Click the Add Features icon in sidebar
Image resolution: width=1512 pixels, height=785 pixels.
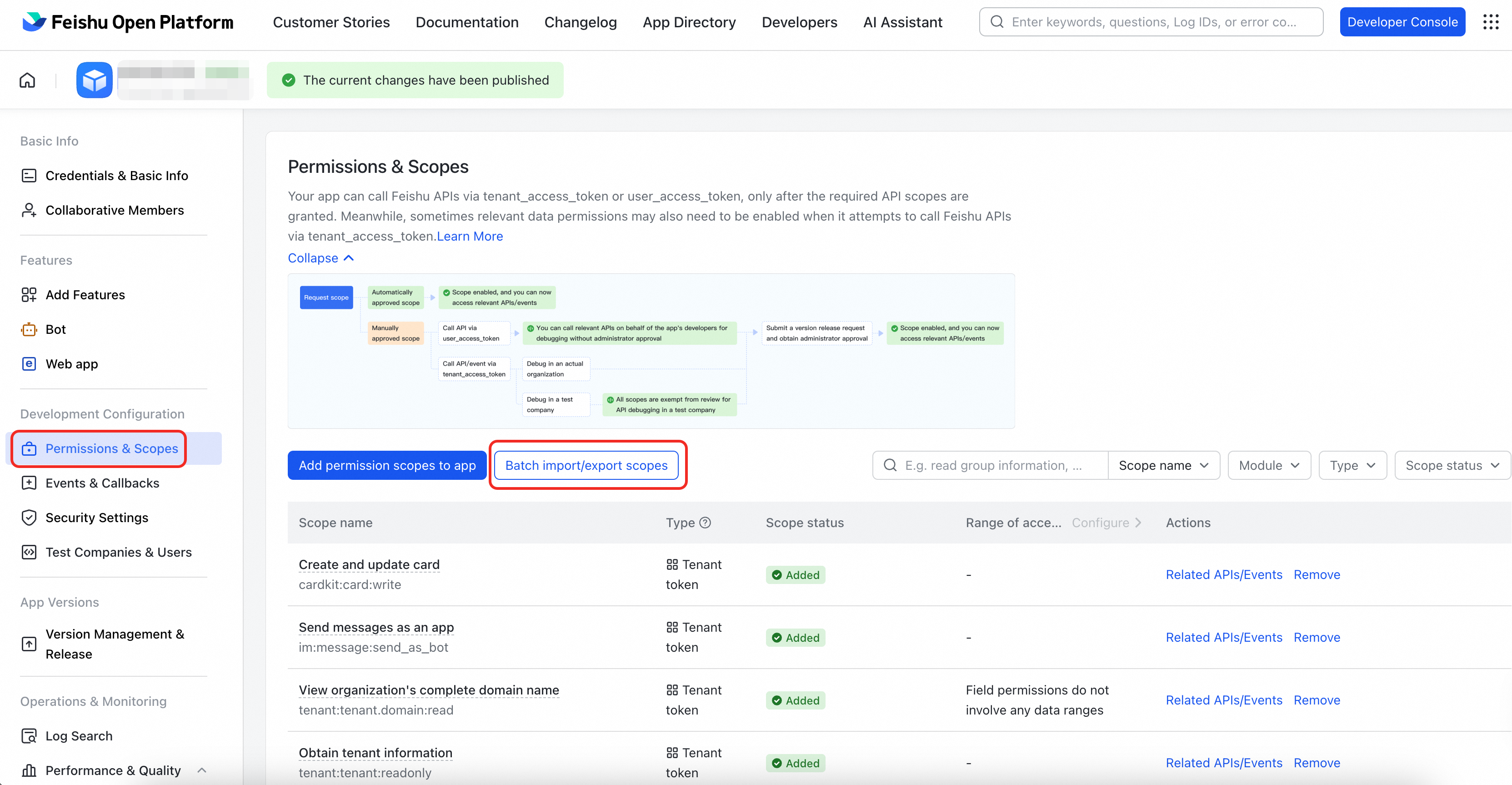(29, 295)
